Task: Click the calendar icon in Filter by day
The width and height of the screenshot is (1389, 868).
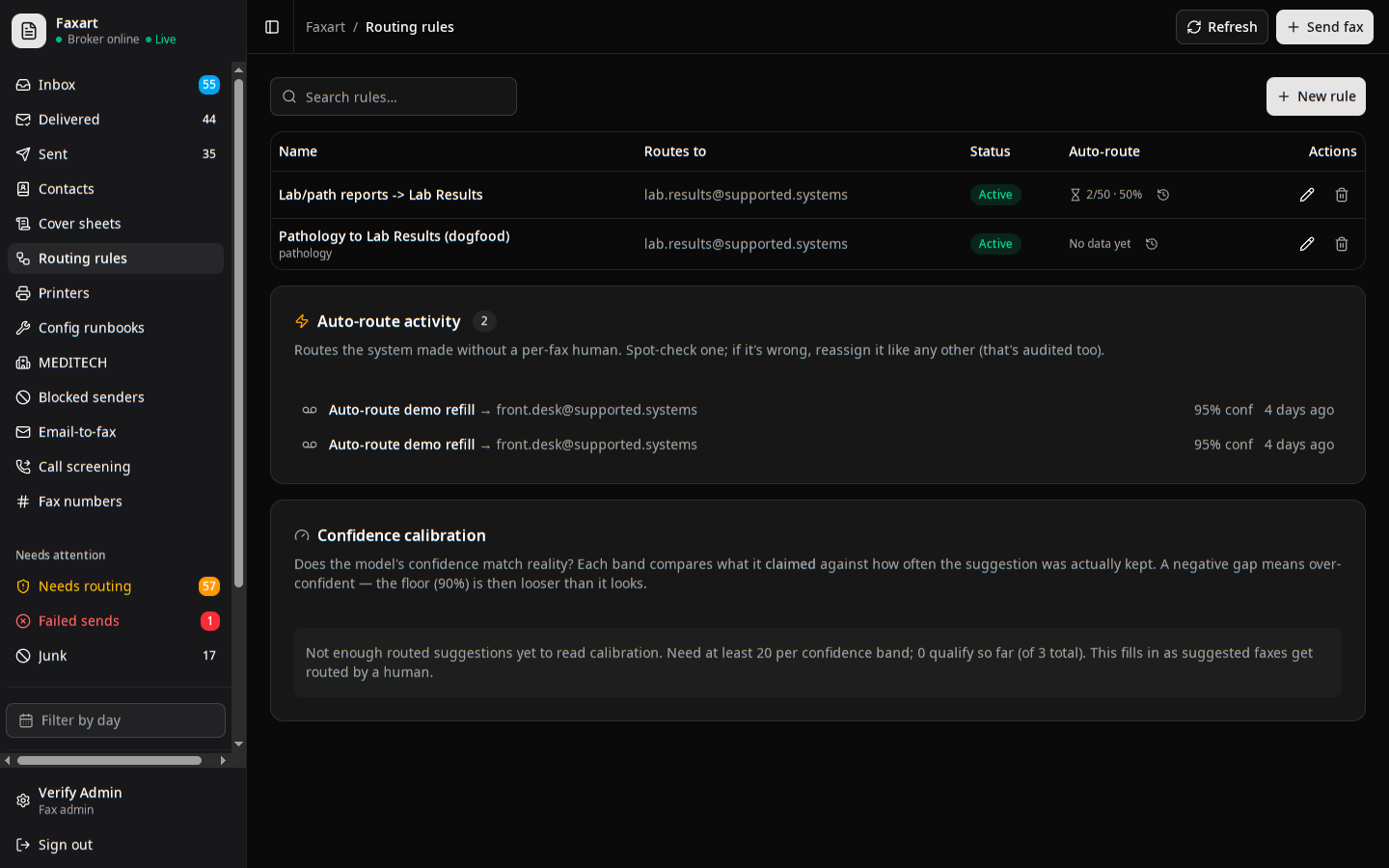Action: [x=26, y=720]
